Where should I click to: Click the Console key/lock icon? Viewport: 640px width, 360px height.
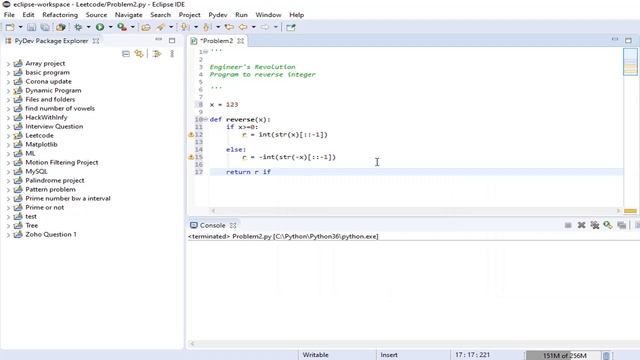pyautogui.click(x=608, y=225)
